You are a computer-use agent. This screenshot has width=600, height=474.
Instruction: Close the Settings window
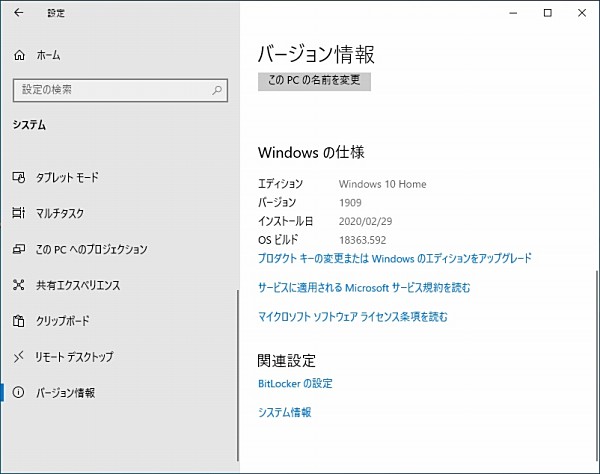[582, 13]
